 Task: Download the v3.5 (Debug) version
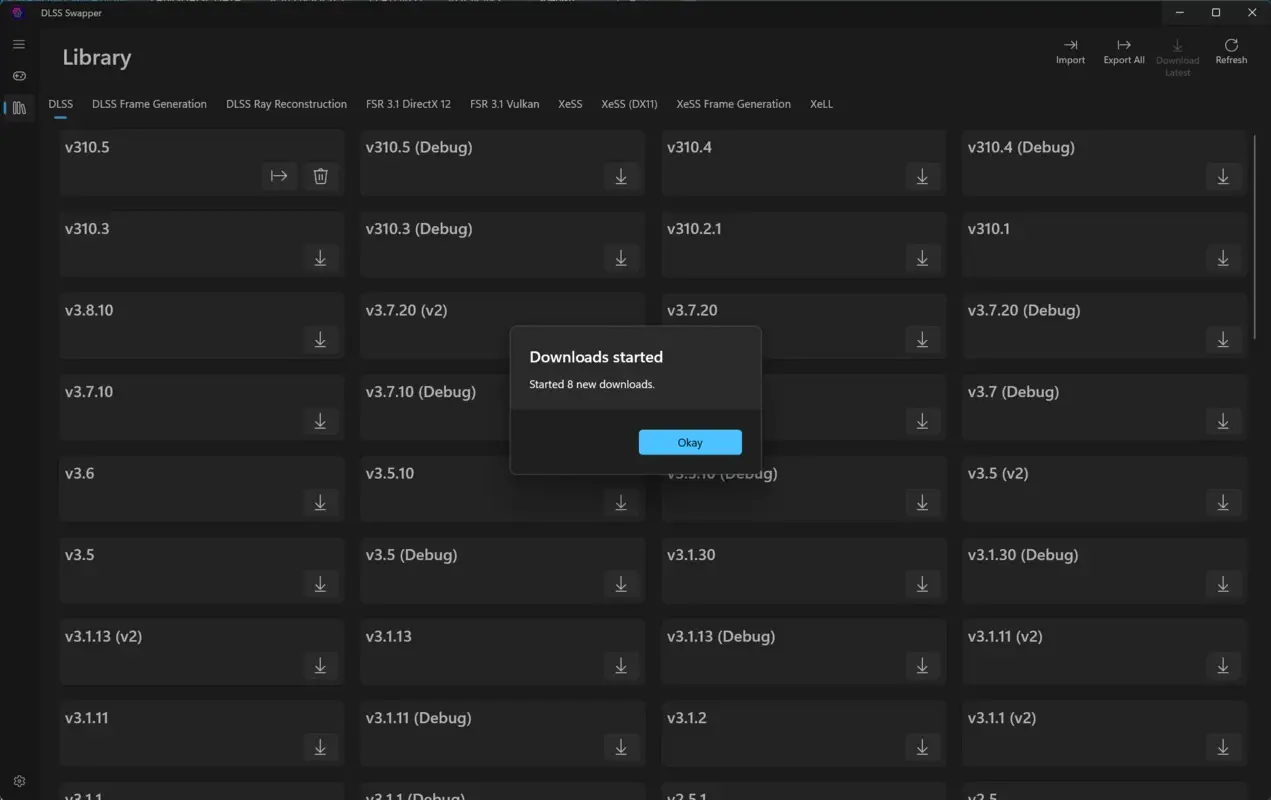tap(621, 584)
